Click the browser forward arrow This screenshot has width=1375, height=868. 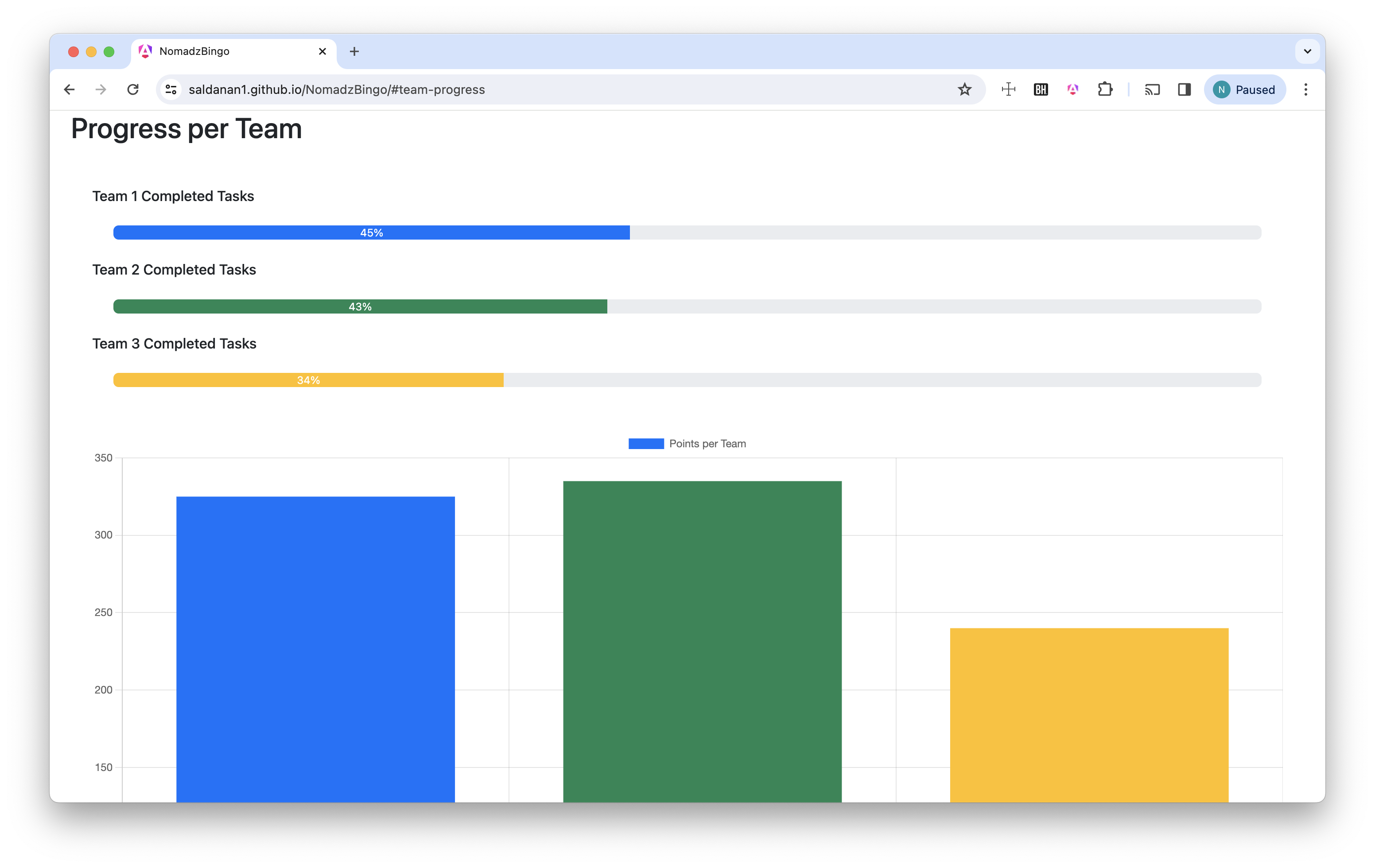point(101,89)
